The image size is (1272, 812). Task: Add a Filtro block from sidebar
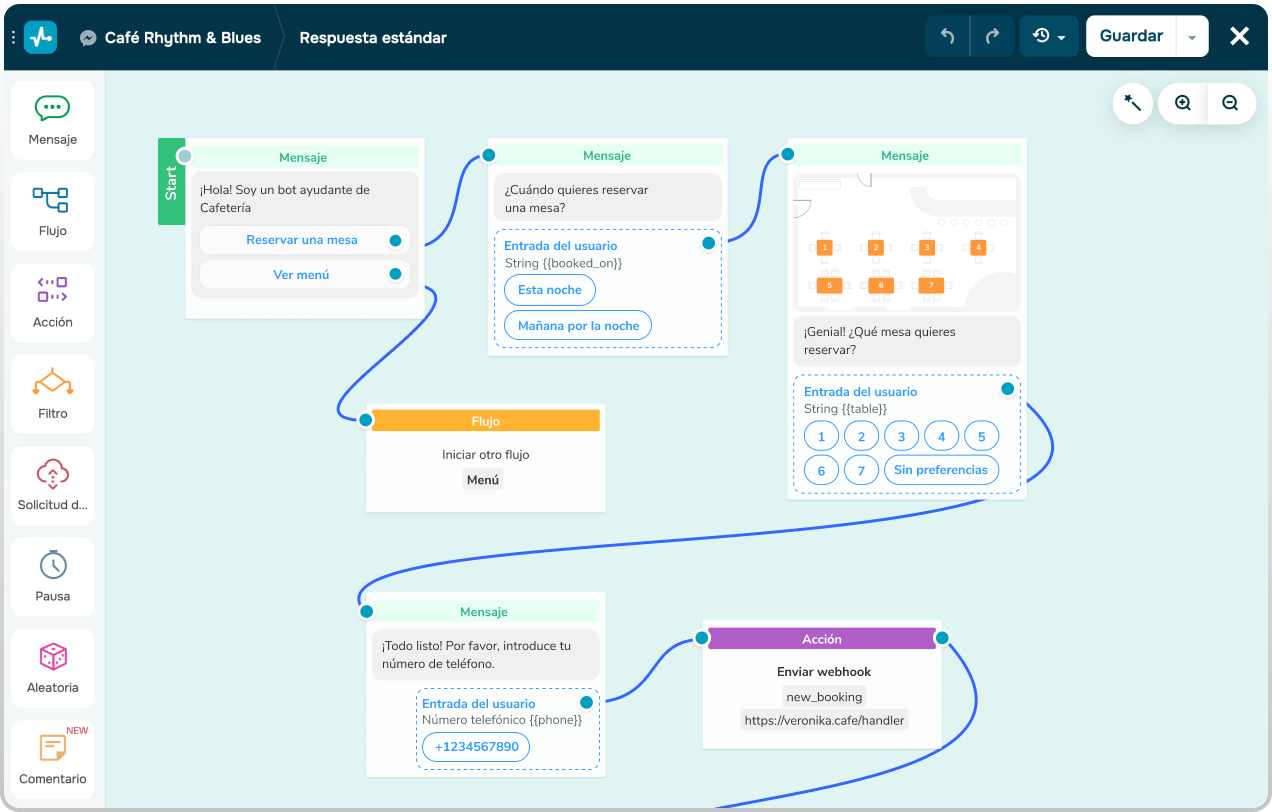53,394
